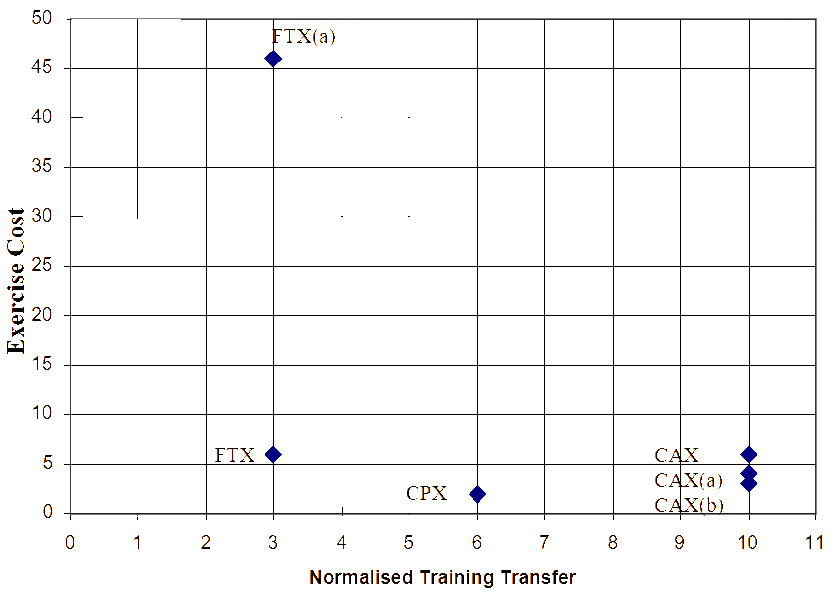Select the FTX text label

tap(235, 455)
